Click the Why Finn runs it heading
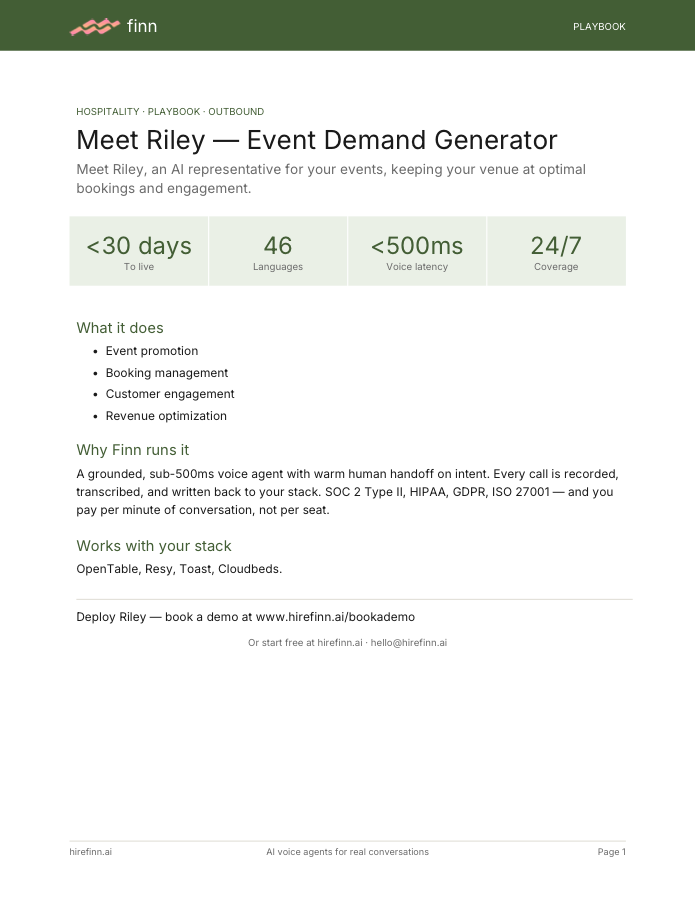The height and width of the screenshot is (900, 695). pyautogui.click(x=133, y=450)
